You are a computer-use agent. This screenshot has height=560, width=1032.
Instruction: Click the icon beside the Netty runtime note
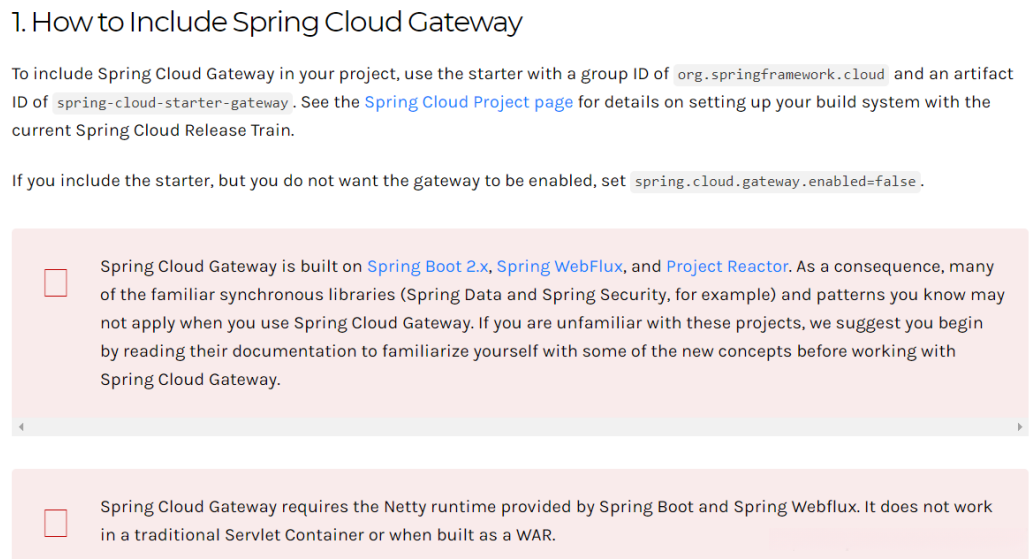(x=56, y=522)
